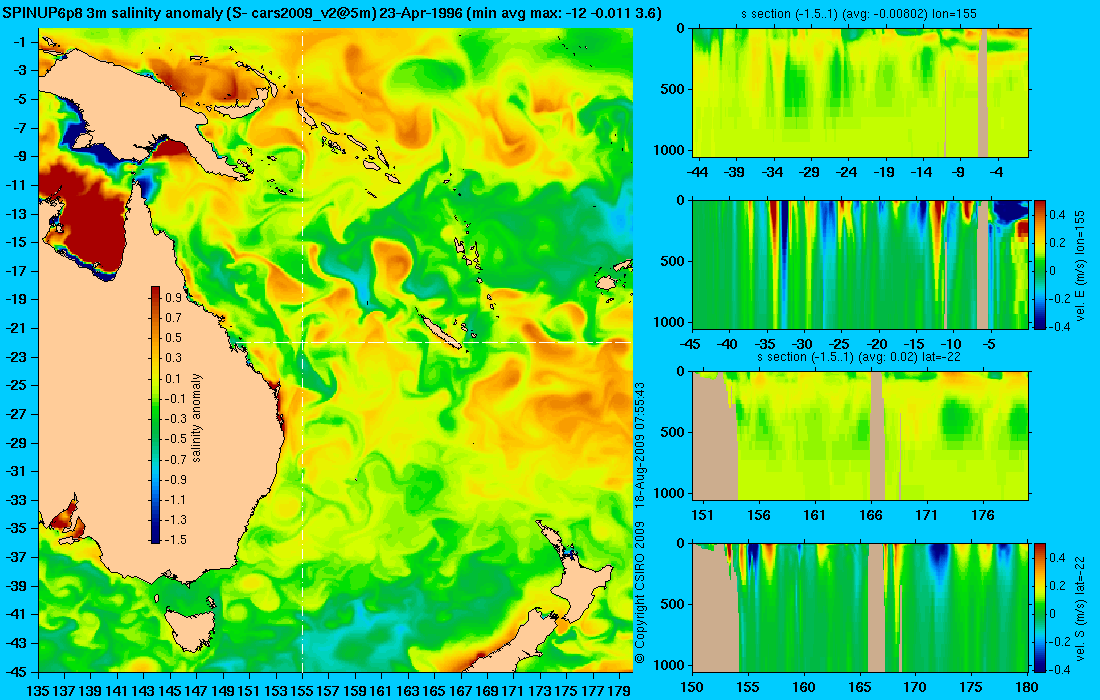This screenshot has height=700, width=1100.
Task: Click the 'salinity anomaly' colorbar label
Action: 196,417
